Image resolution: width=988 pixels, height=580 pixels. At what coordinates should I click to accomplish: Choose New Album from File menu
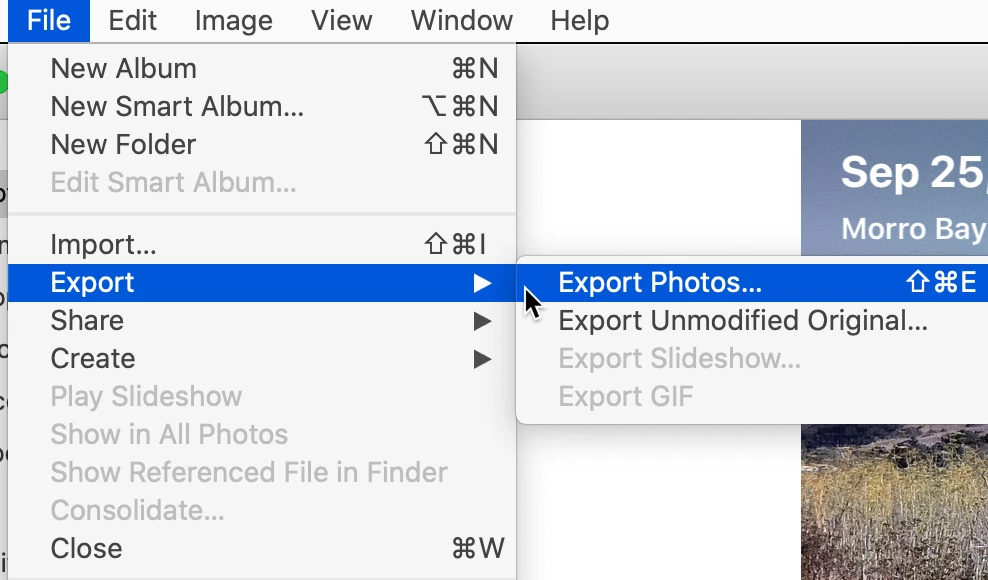click(262, 68)
